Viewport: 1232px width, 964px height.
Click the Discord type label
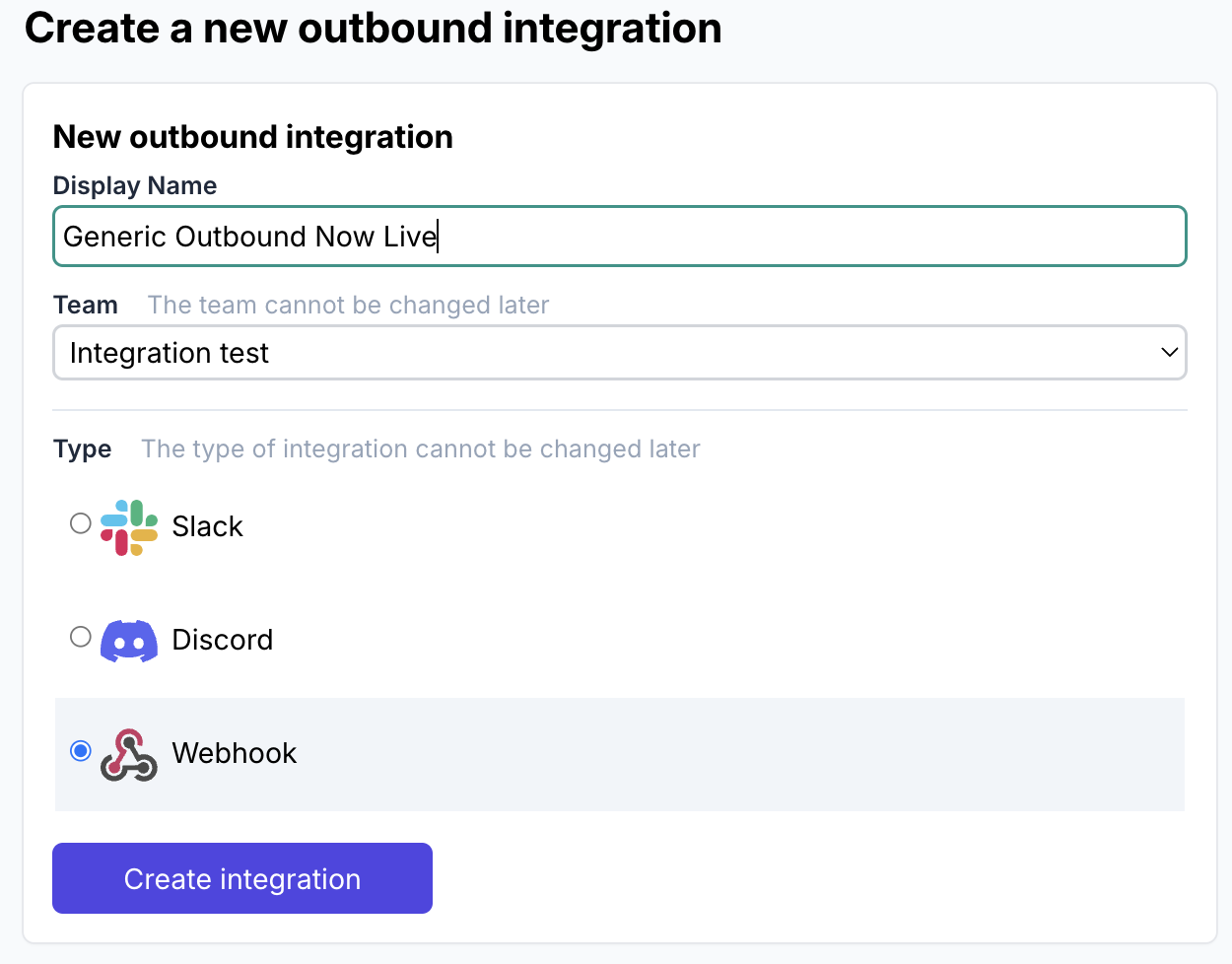tap(223, 640)
